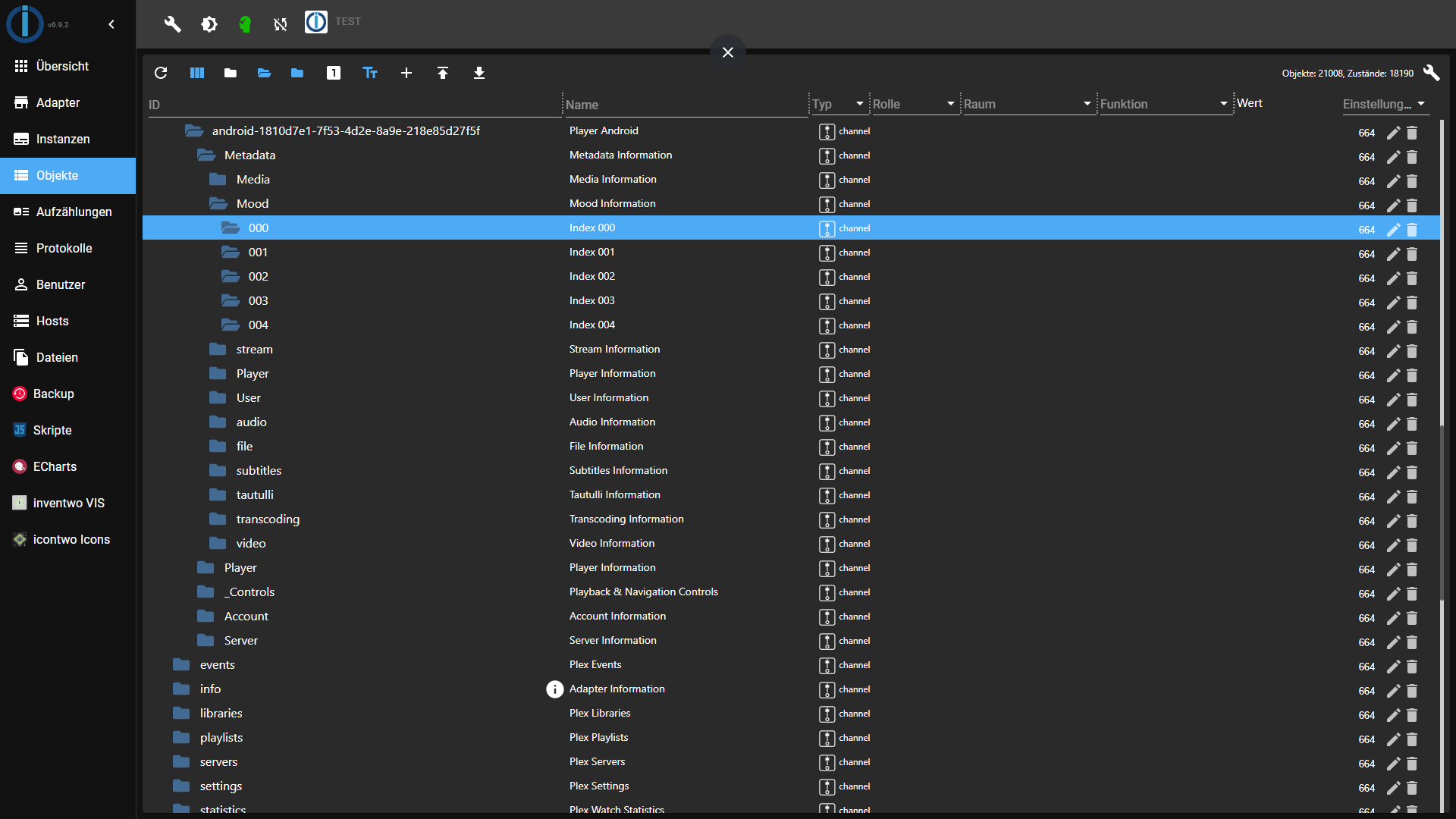Image resolution: width=1456 pixels, height=819 pixels.
Task: Select the Tautulli Information row
Action: 791,494
